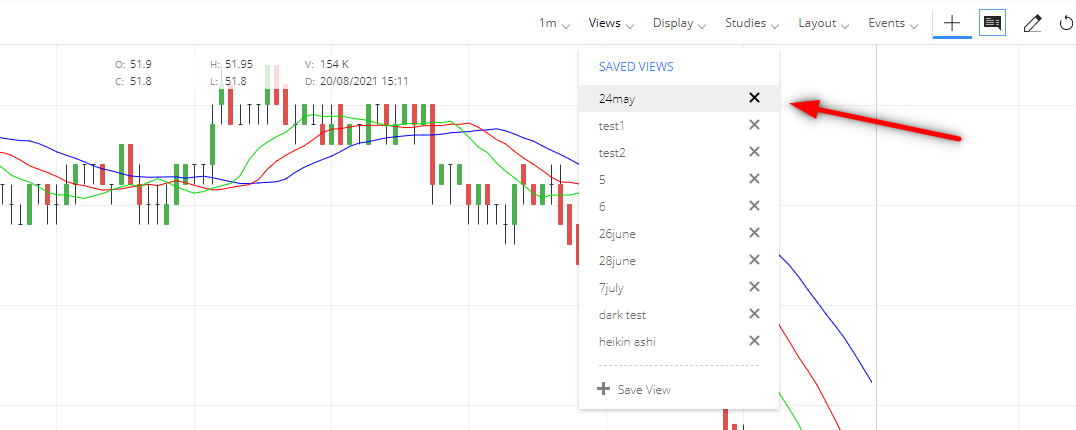Open the Events dropdown
Image resolution: width=1076 pixels, height=430 pixels.
coord(893,23)
